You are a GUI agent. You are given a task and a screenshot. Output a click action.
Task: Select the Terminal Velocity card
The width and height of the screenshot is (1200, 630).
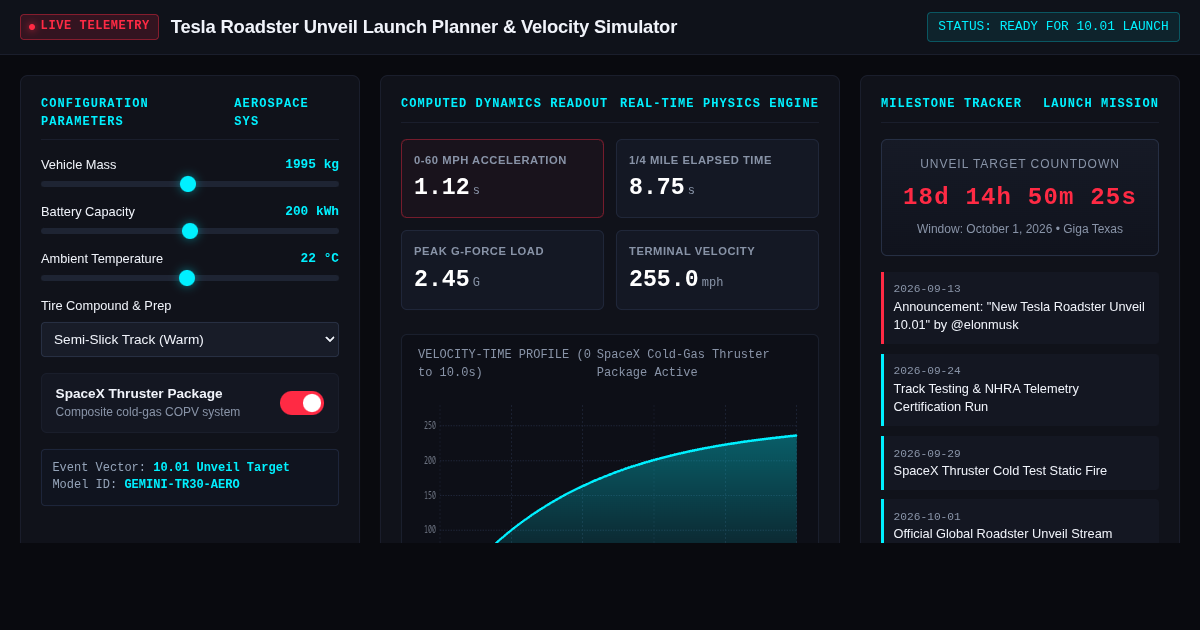click(717, 270)
